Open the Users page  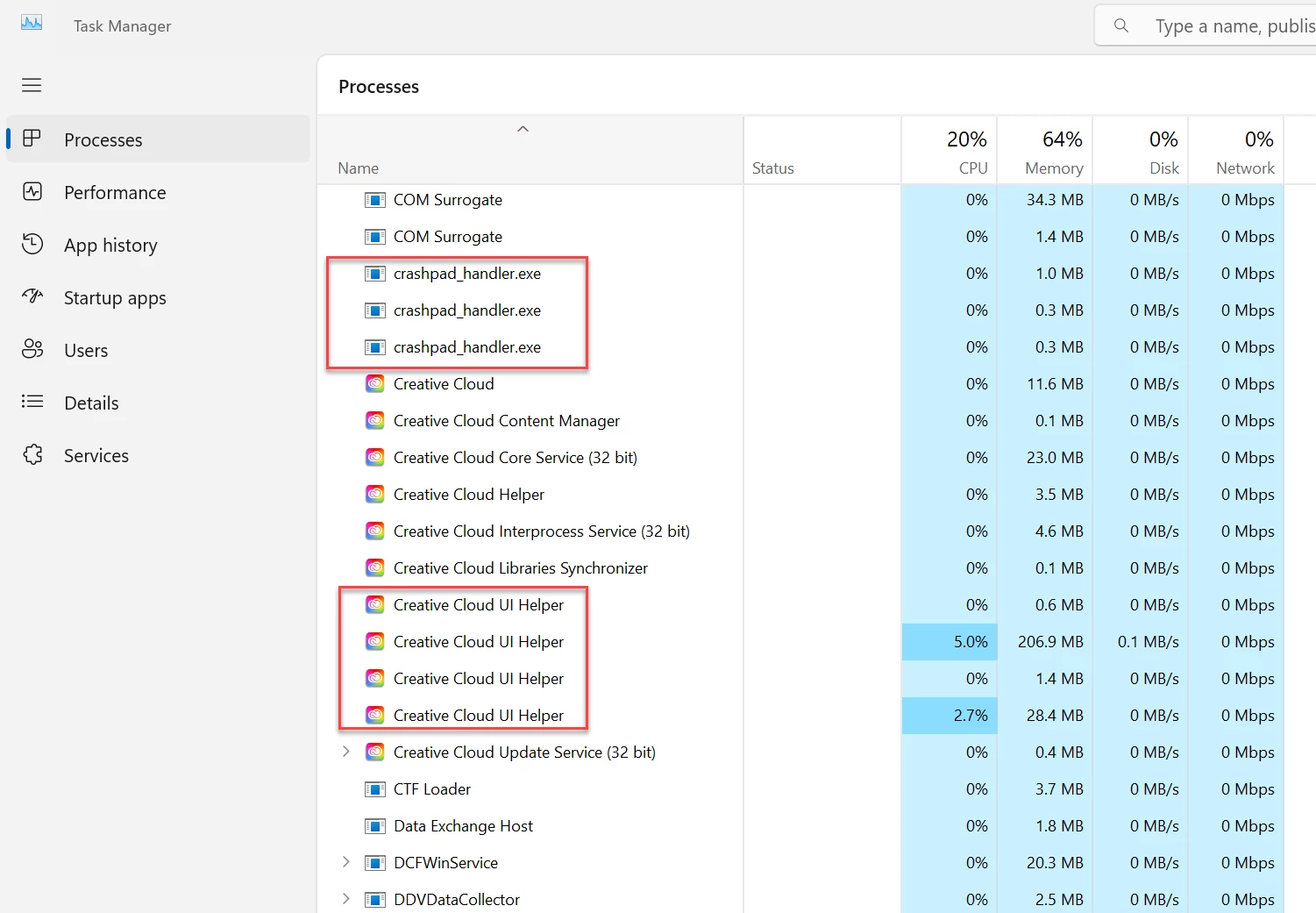tap(159, 350)
